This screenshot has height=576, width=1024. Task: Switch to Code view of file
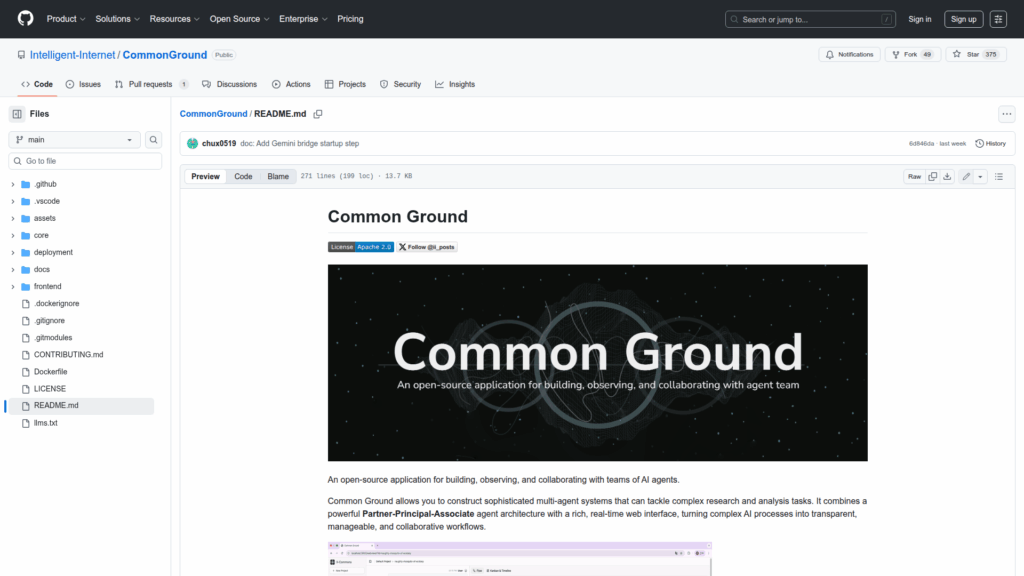click(243, 177)
